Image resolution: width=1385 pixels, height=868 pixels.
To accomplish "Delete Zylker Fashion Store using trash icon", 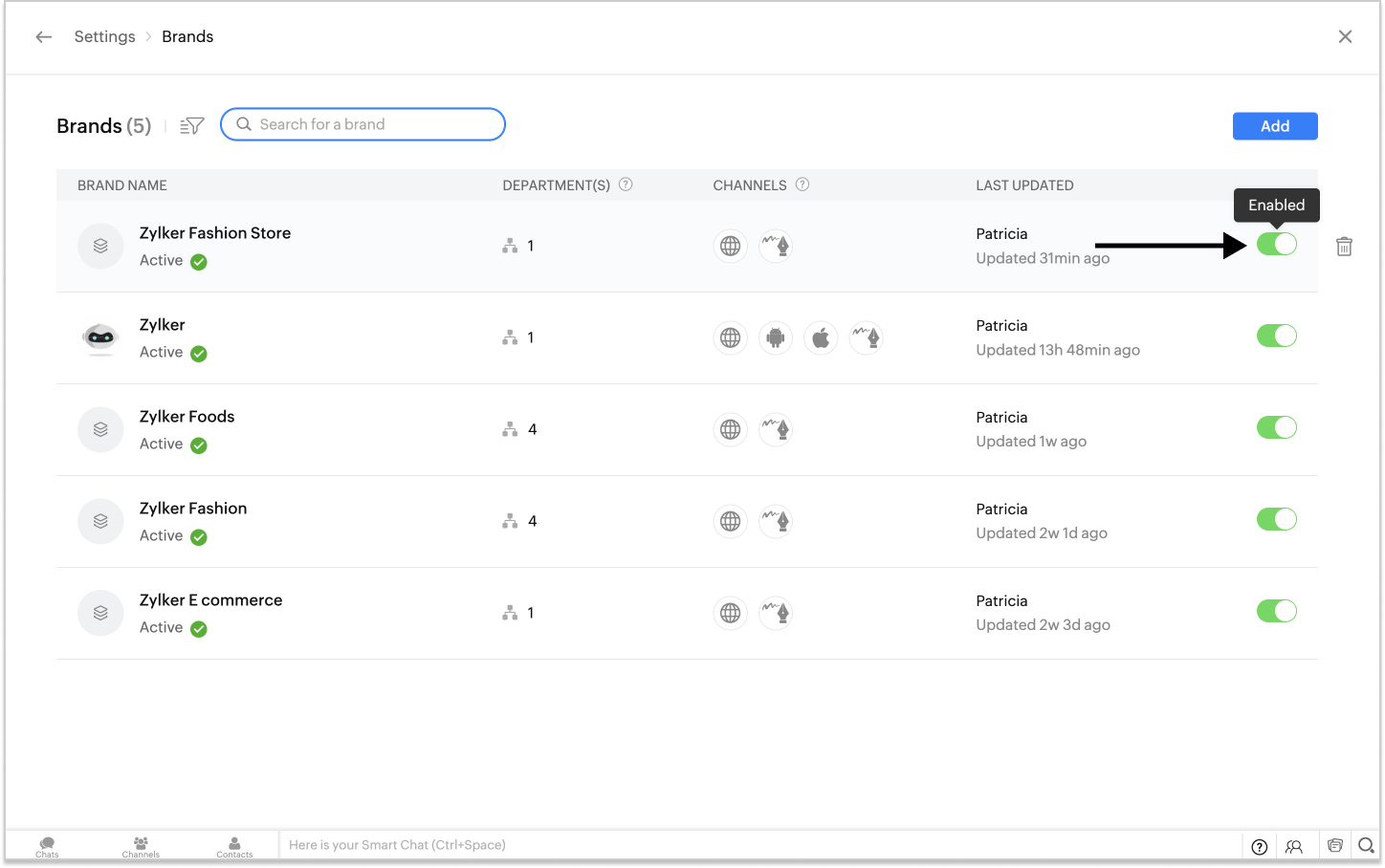I will pos(1344,247).
